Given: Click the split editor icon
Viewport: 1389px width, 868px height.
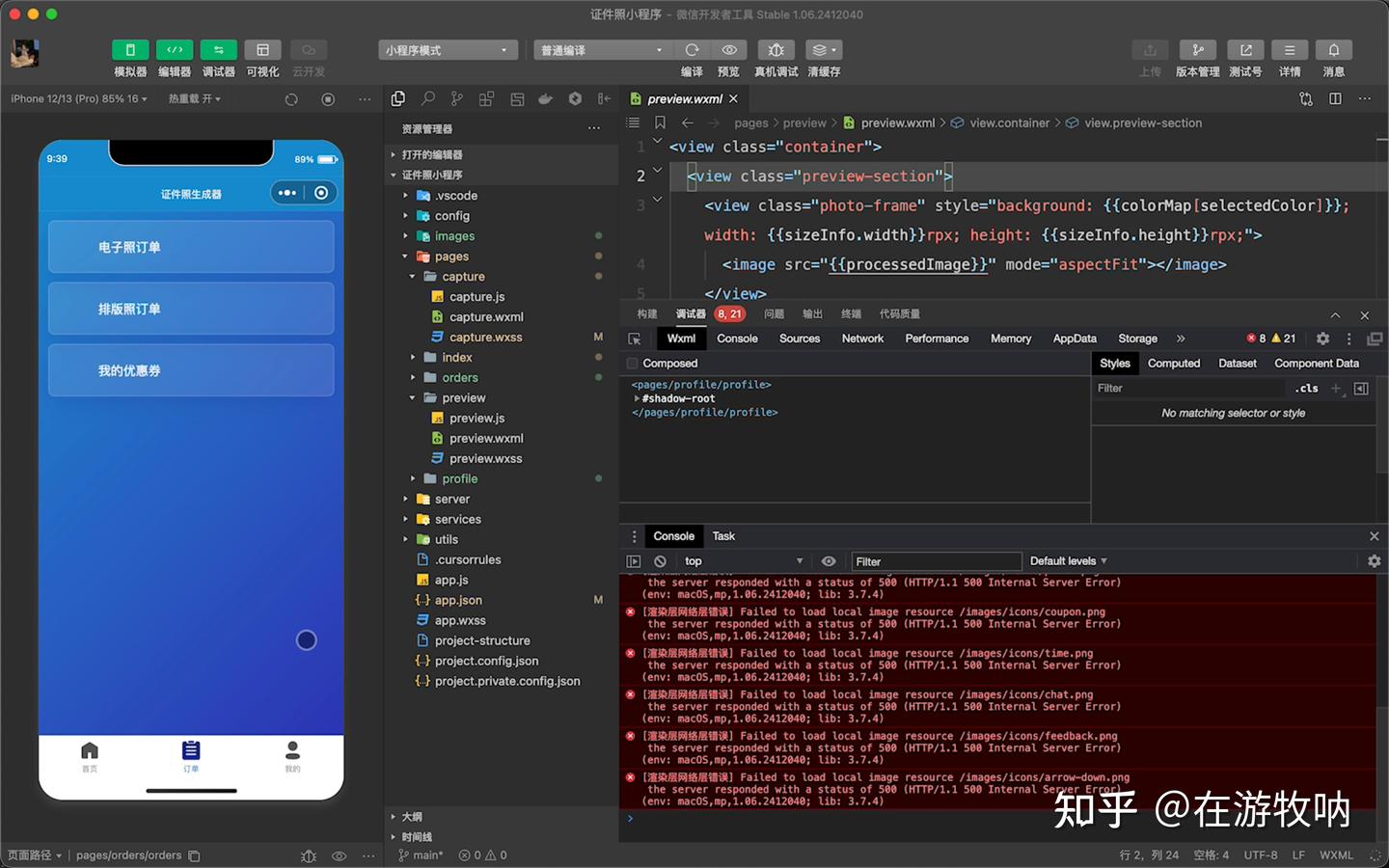Looking at the screenshot, I should point(1335,98).
